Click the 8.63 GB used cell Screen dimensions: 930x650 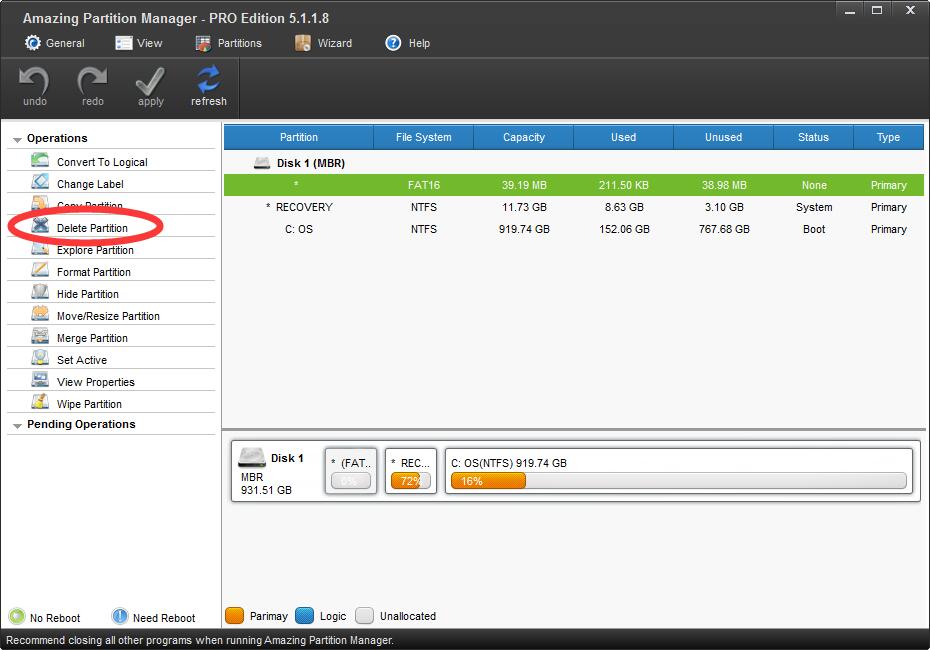(x=624, y=207)
